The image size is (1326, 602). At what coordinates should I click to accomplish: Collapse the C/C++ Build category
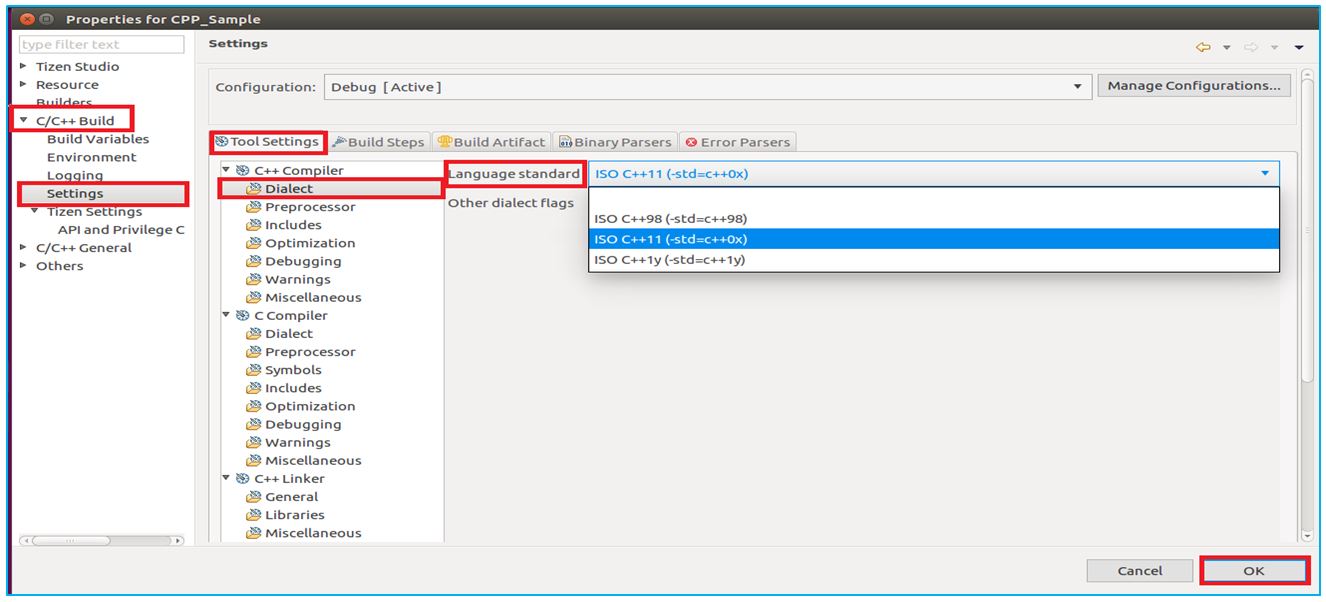click(x=24, y=121)
